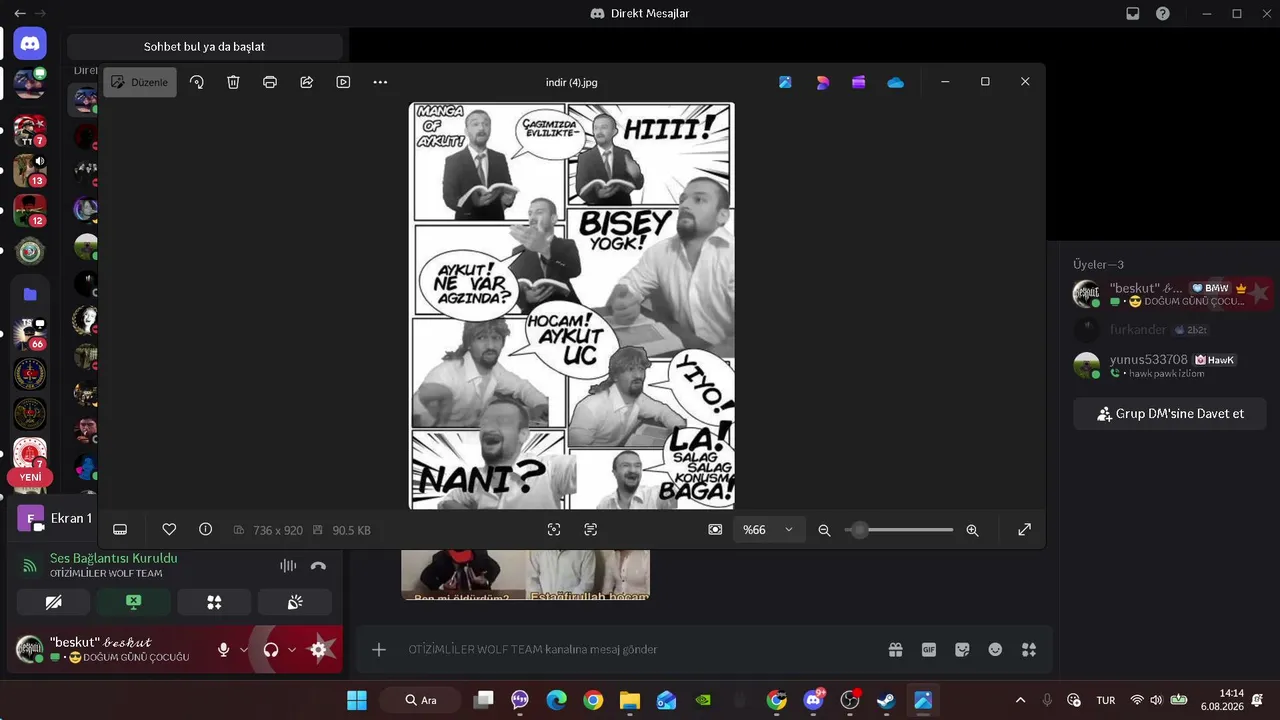The image size is (1280, 720).
Task: Open File Explorer from taskbar
Action: (x=629, y=700)
